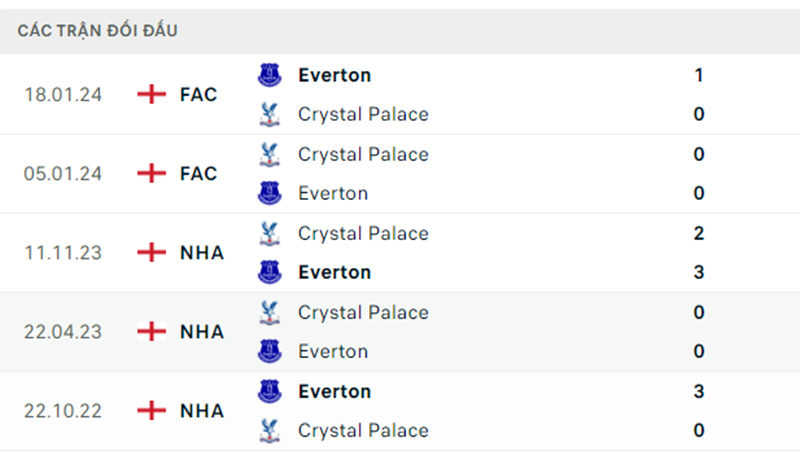The image size is (800, 455).
Task: Select Everton name in 11.11.23 match
Action: pyautogui.click(x=335, y=272)
